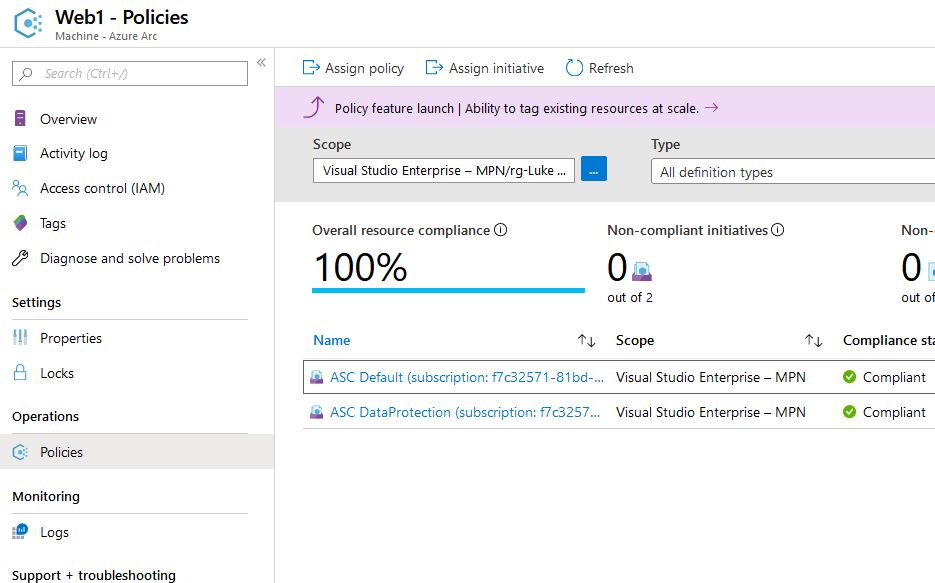The width and height of the screenshot is (935, 583).
Task: Click the Activity log icon
Action: 20,153
